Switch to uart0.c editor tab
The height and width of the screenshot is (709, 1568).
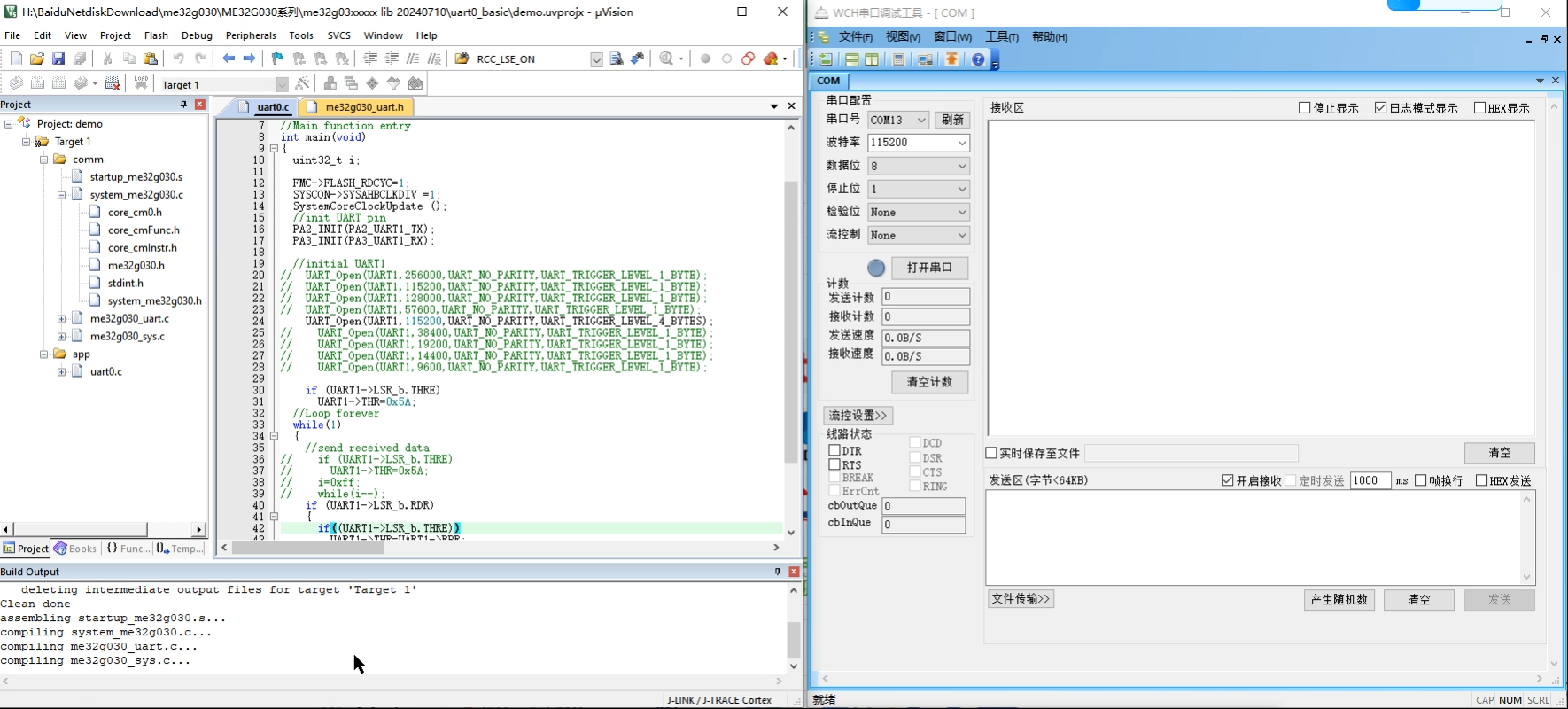point(264,107)
